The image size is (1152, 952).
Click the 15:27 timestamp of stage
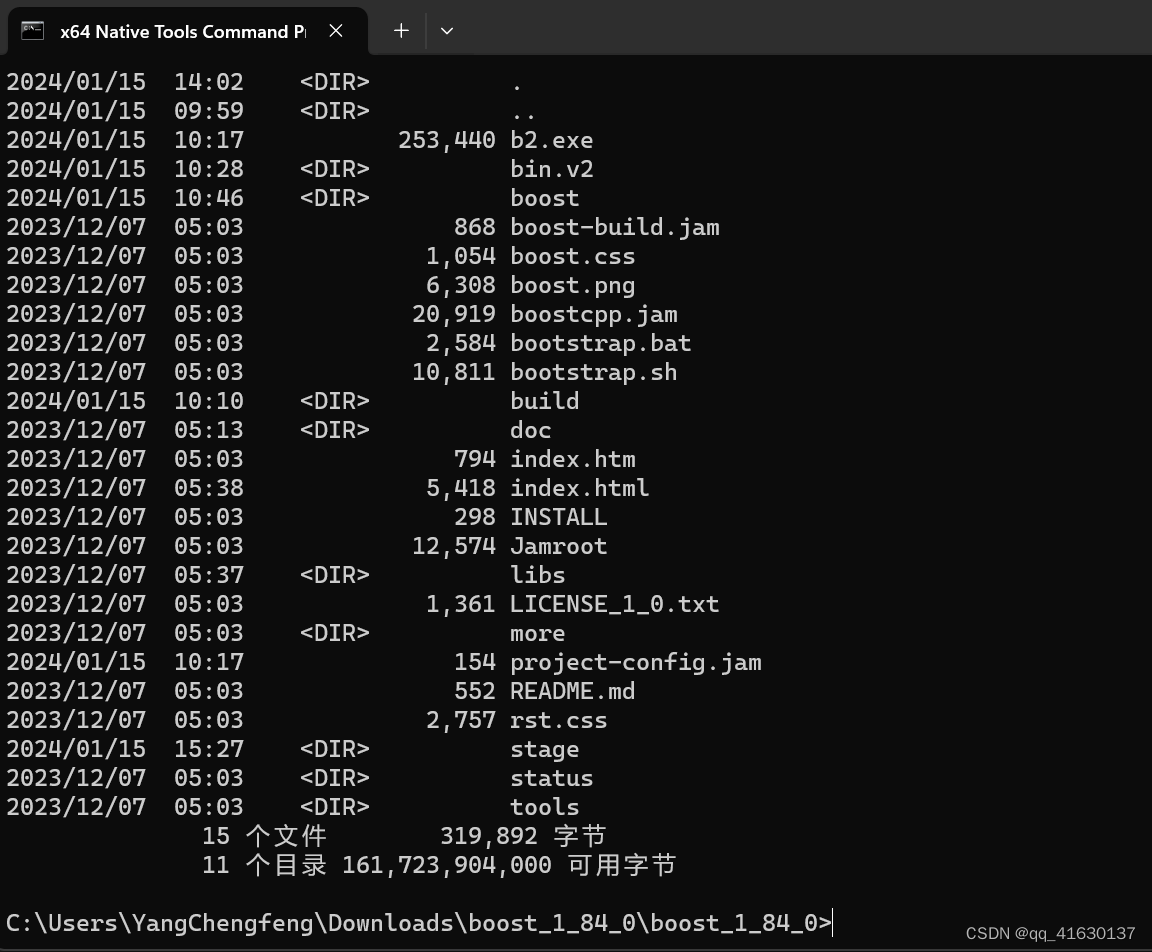click(x=209, y=749)
